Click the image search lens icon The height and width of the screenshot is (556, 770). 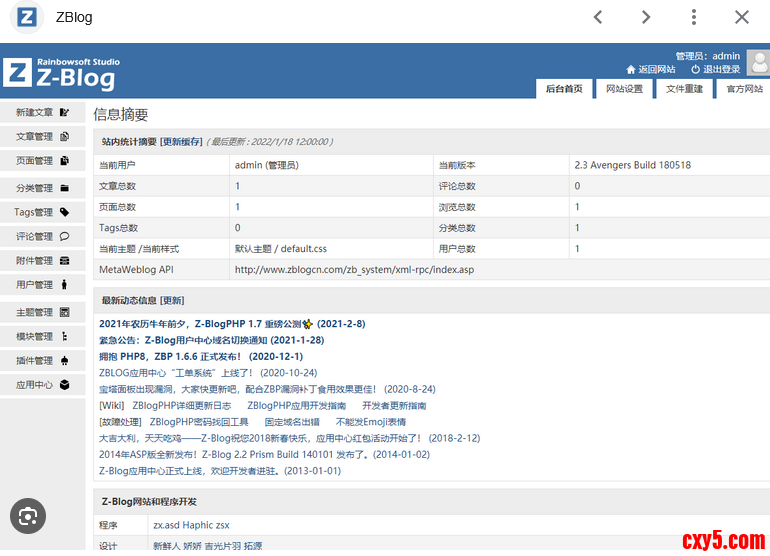point(28,516)
